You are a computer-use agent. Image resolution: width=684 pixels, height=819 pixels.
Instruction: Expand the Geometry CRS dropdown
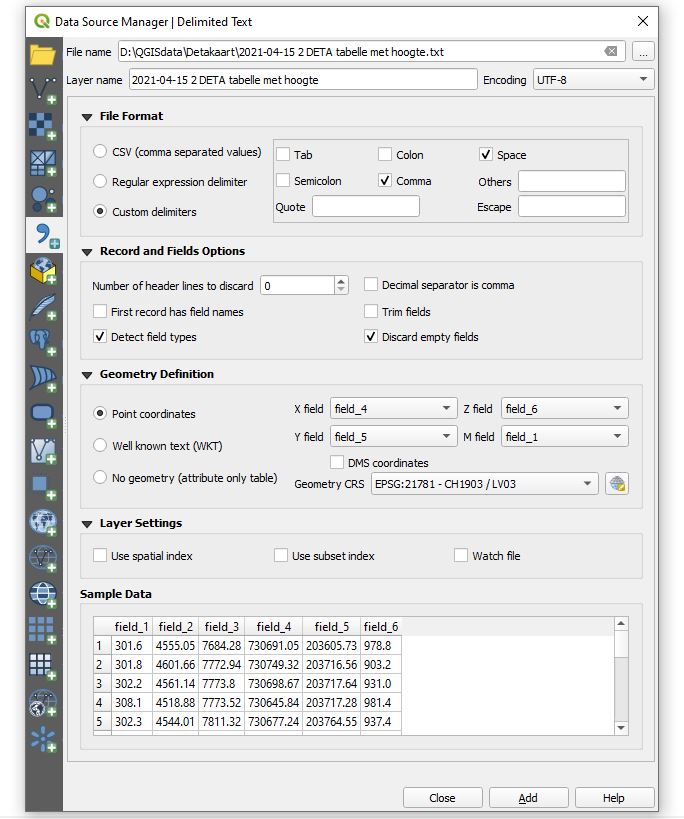(484, 484)
